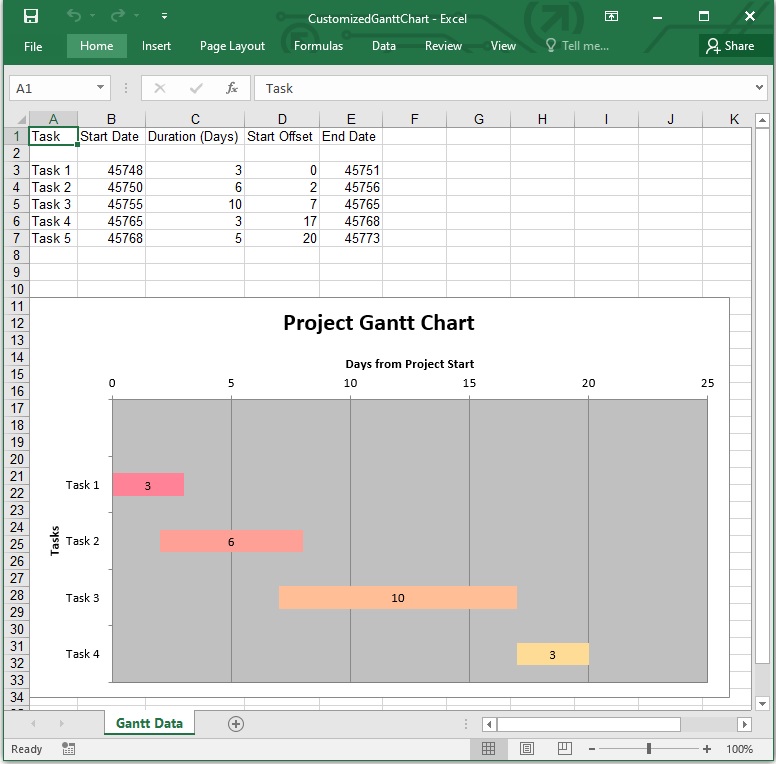Select the Gantt Data sheet tab
776x764 pixels.
point(149,723)
